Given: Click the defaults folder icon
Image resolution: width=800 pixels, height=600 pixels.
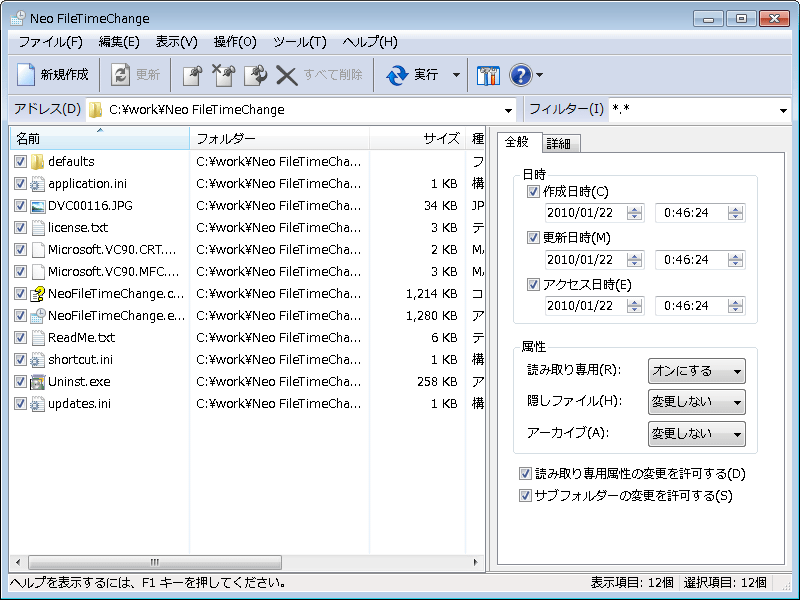Looking at the screenshot, I should pos(37,162).
